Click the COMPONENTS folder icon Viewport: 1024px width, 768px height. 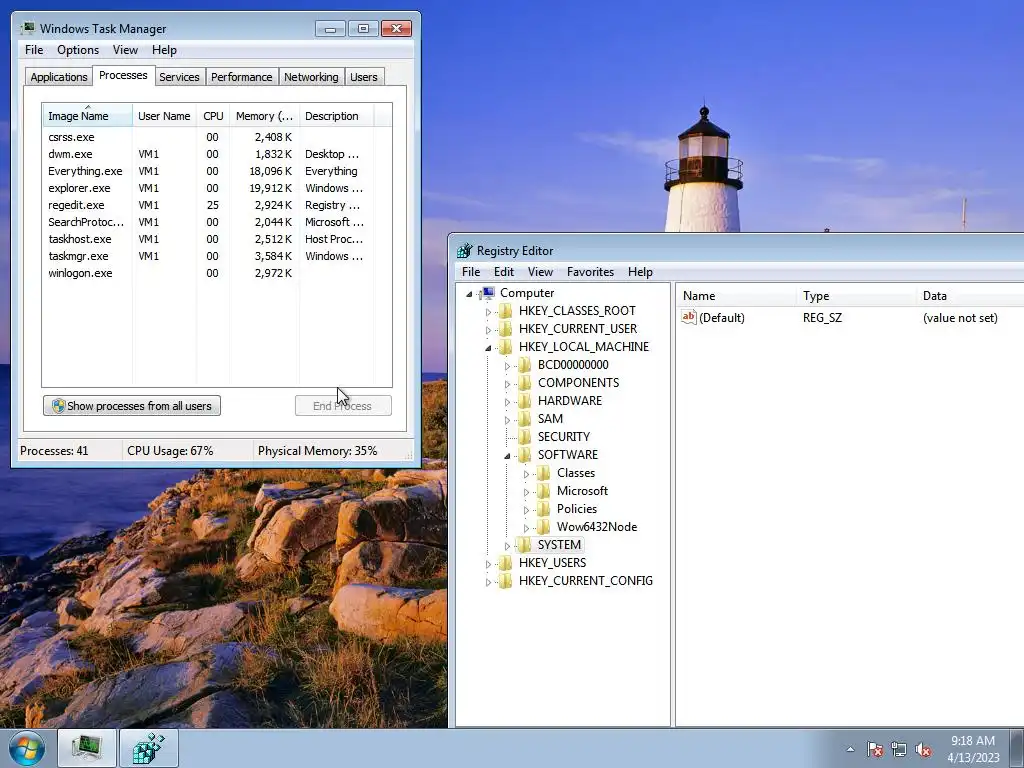pos(524,383)
